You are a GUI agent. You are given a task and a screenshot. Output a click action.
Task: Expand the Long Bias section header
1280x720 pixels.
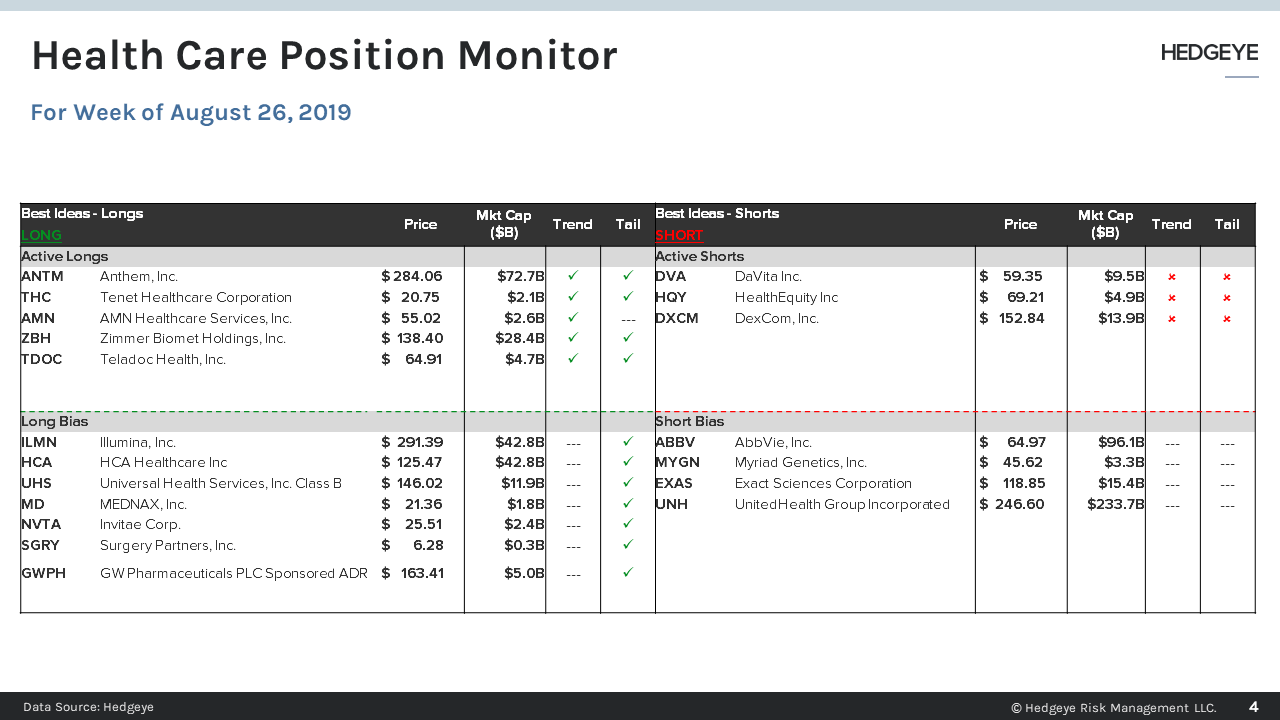click(55, 421)
